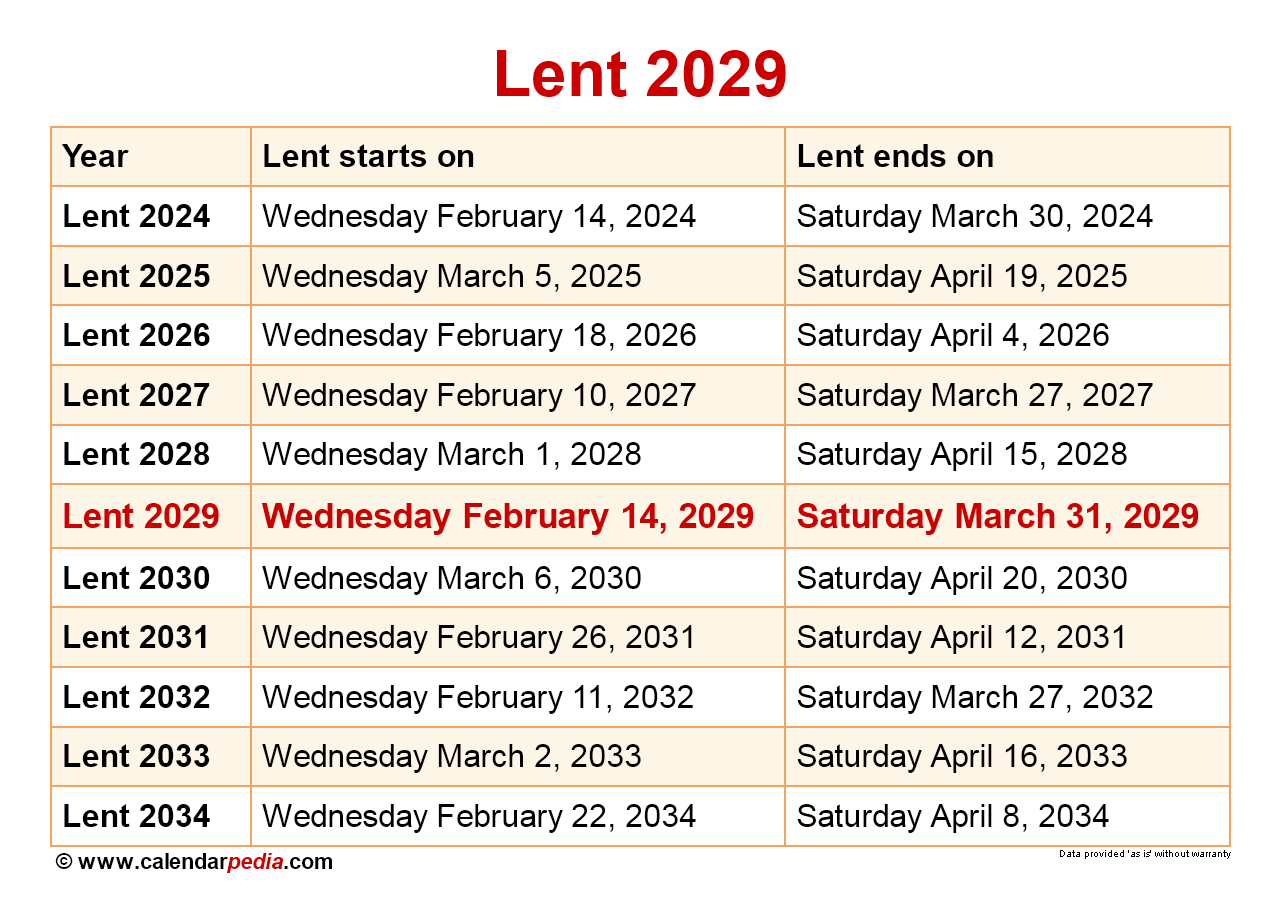Select the Lent 2026 row label
The image size is (1281, 923).
pos(136,335)
